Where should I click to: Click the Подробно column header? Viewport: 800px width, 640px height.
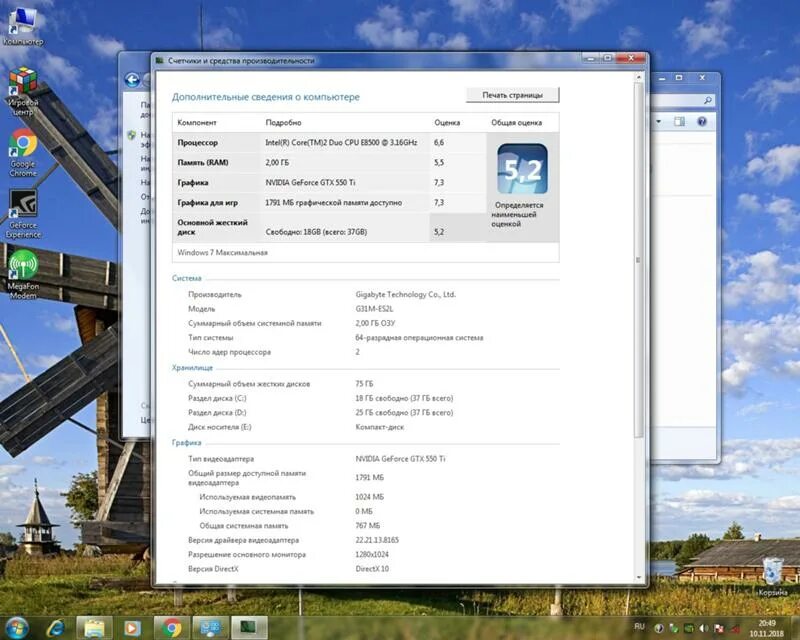click(283, 122)
